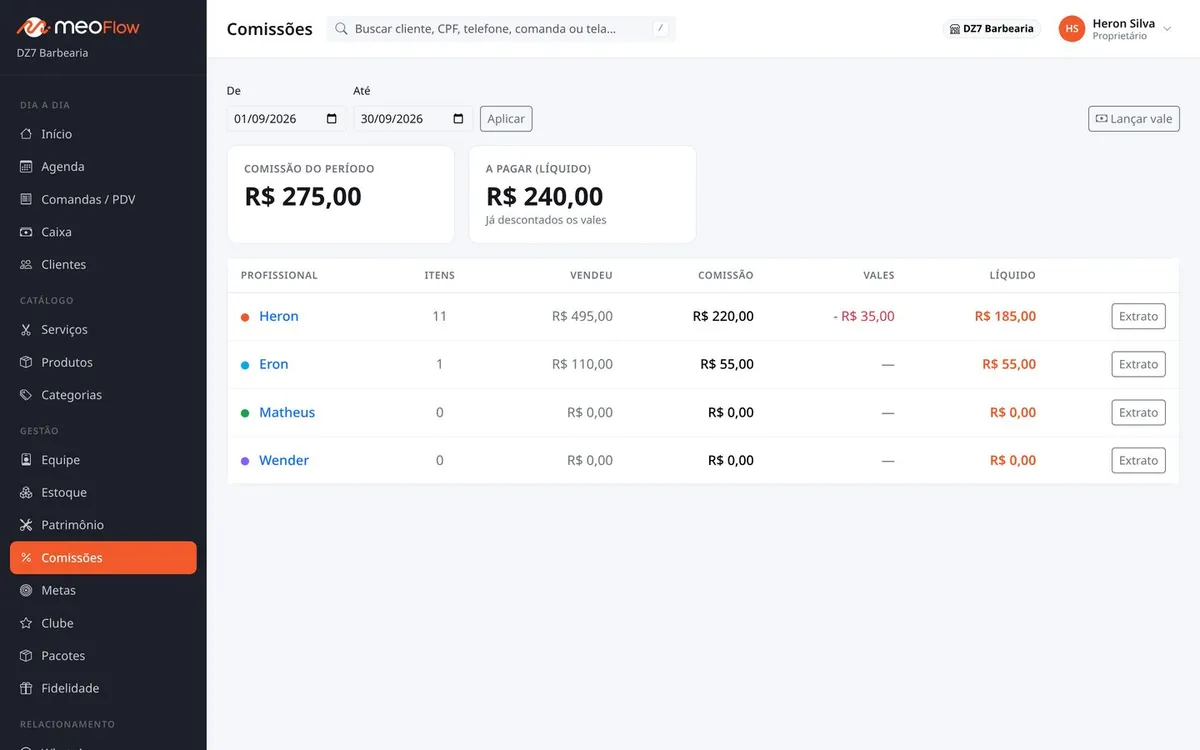Click the Clientes people icon
1200x750 pixels.
26,265
